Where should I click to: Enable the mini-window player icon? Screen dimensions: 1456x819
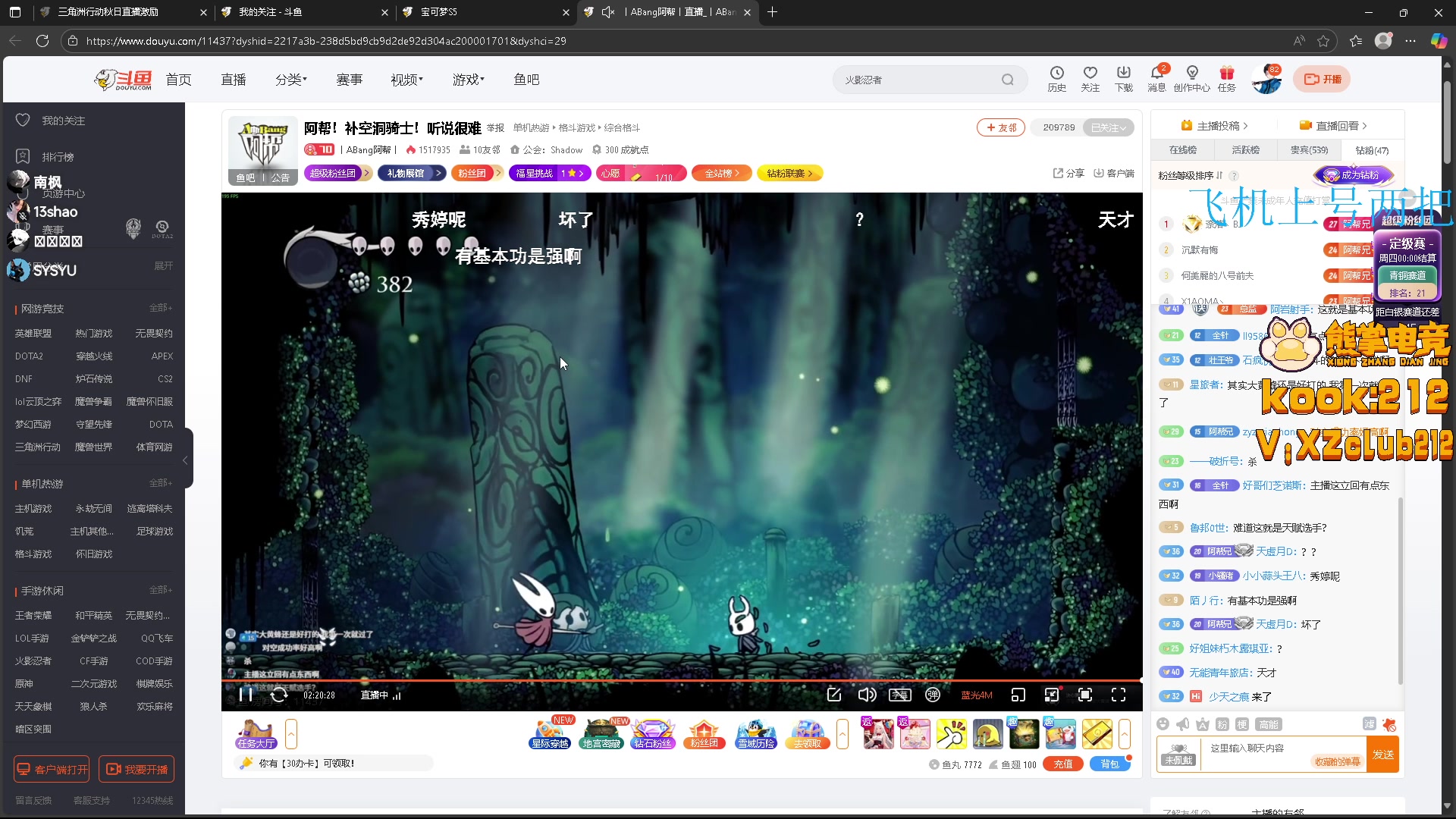(1018, 695)
